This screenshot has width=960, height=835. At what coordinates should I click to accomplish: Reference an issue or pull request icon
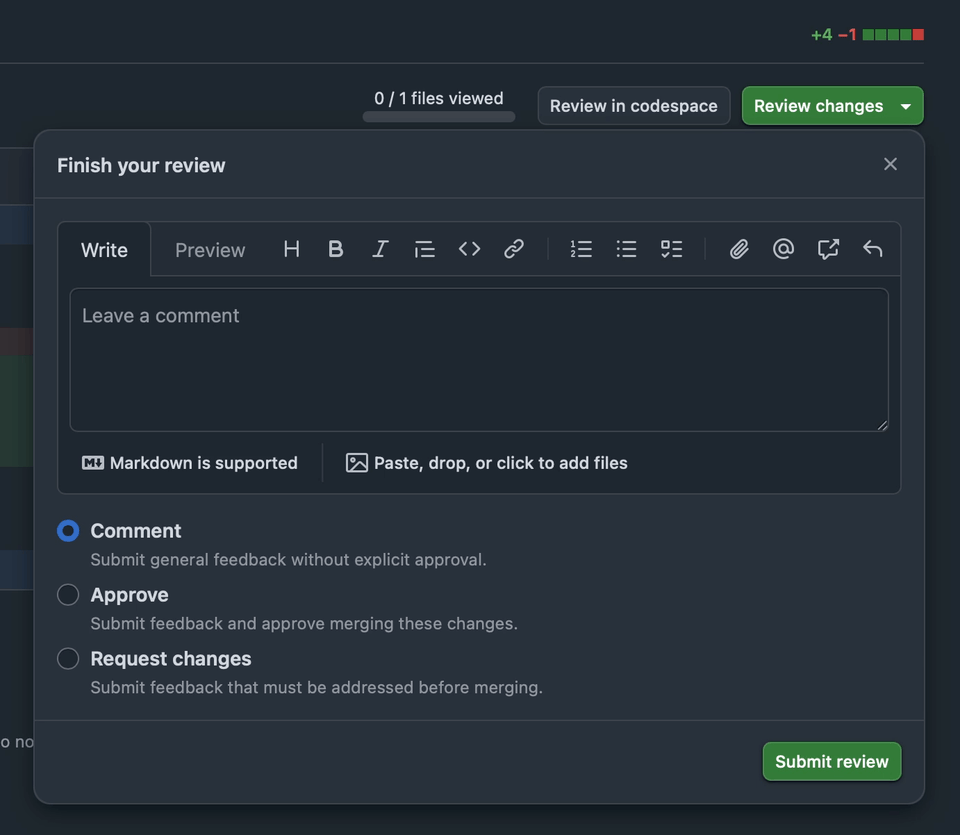828,249
